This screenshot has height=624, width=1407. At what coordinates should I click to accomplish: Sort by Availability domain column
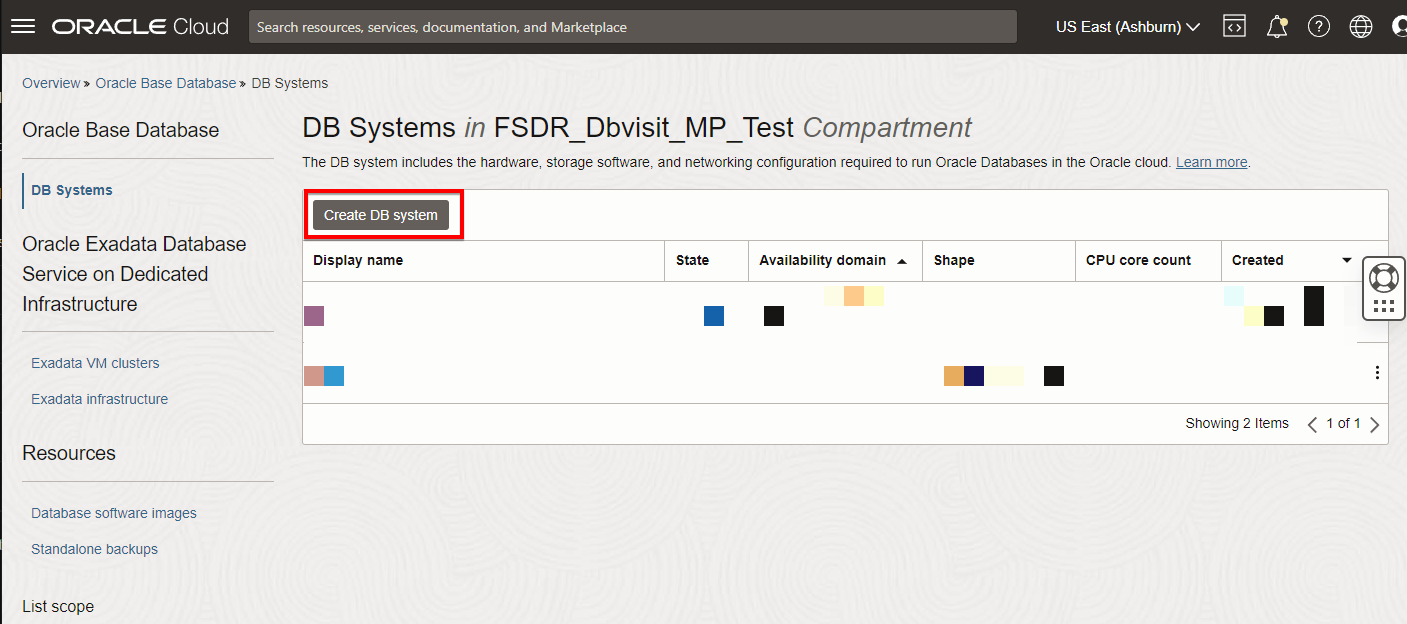point(833,260)
